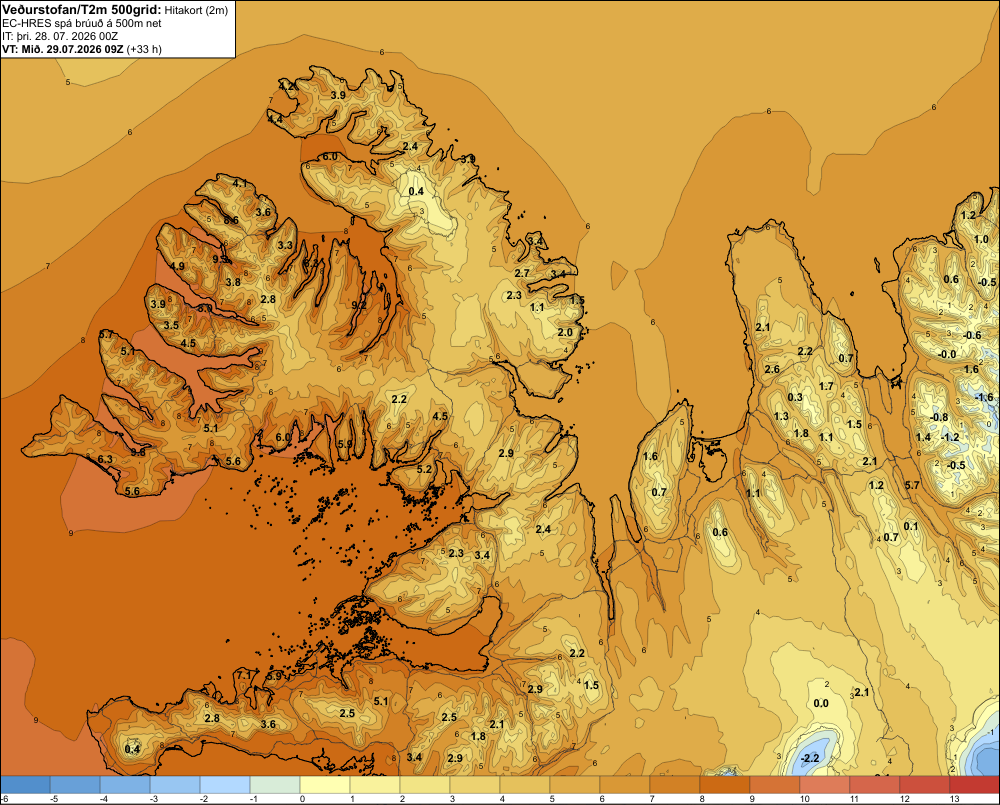
Task: Click the 6.3 temperature label on western peninsula
Action: [105, 459]
